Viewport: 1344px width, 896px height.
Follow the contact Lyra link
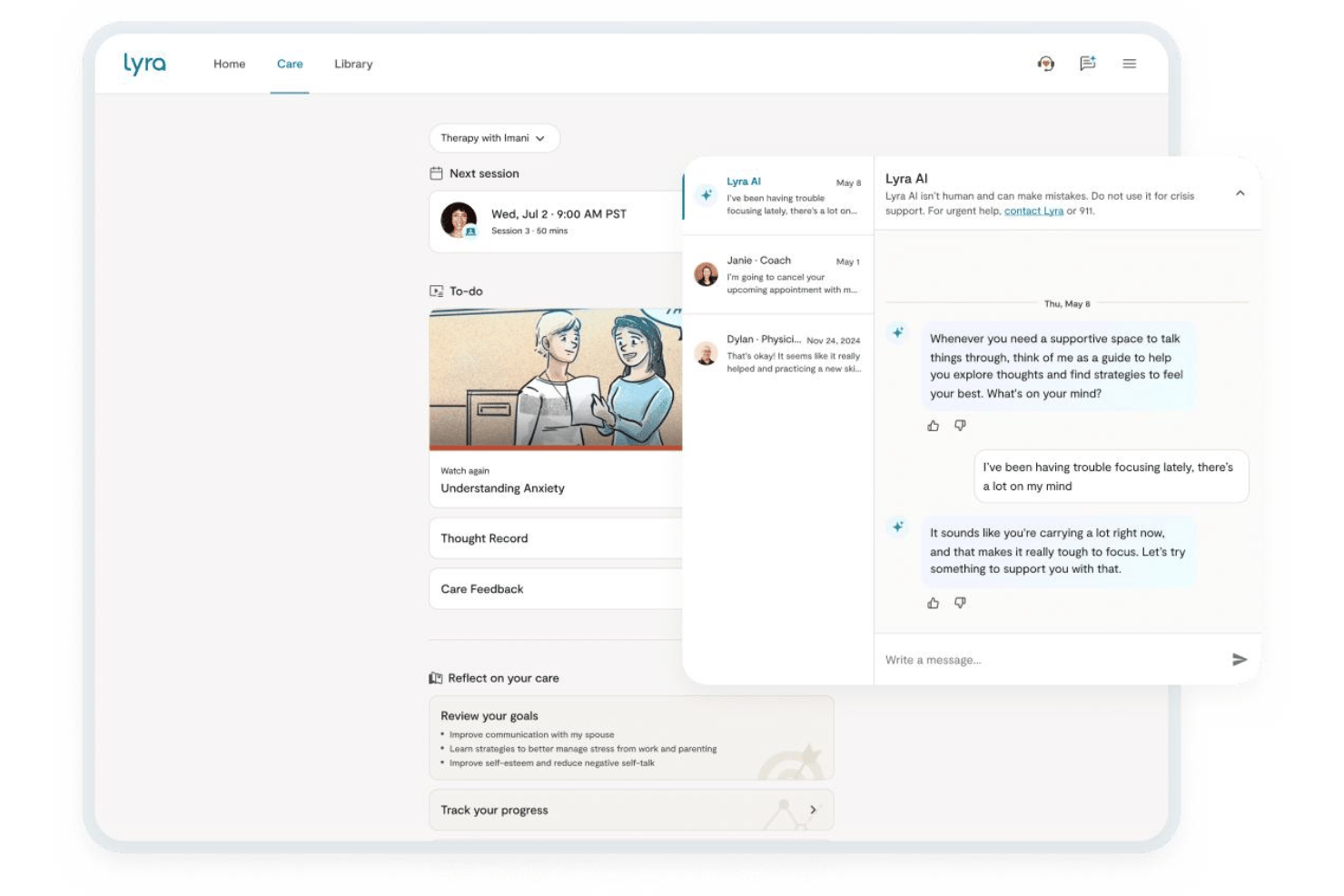(x=1033, y=211)
